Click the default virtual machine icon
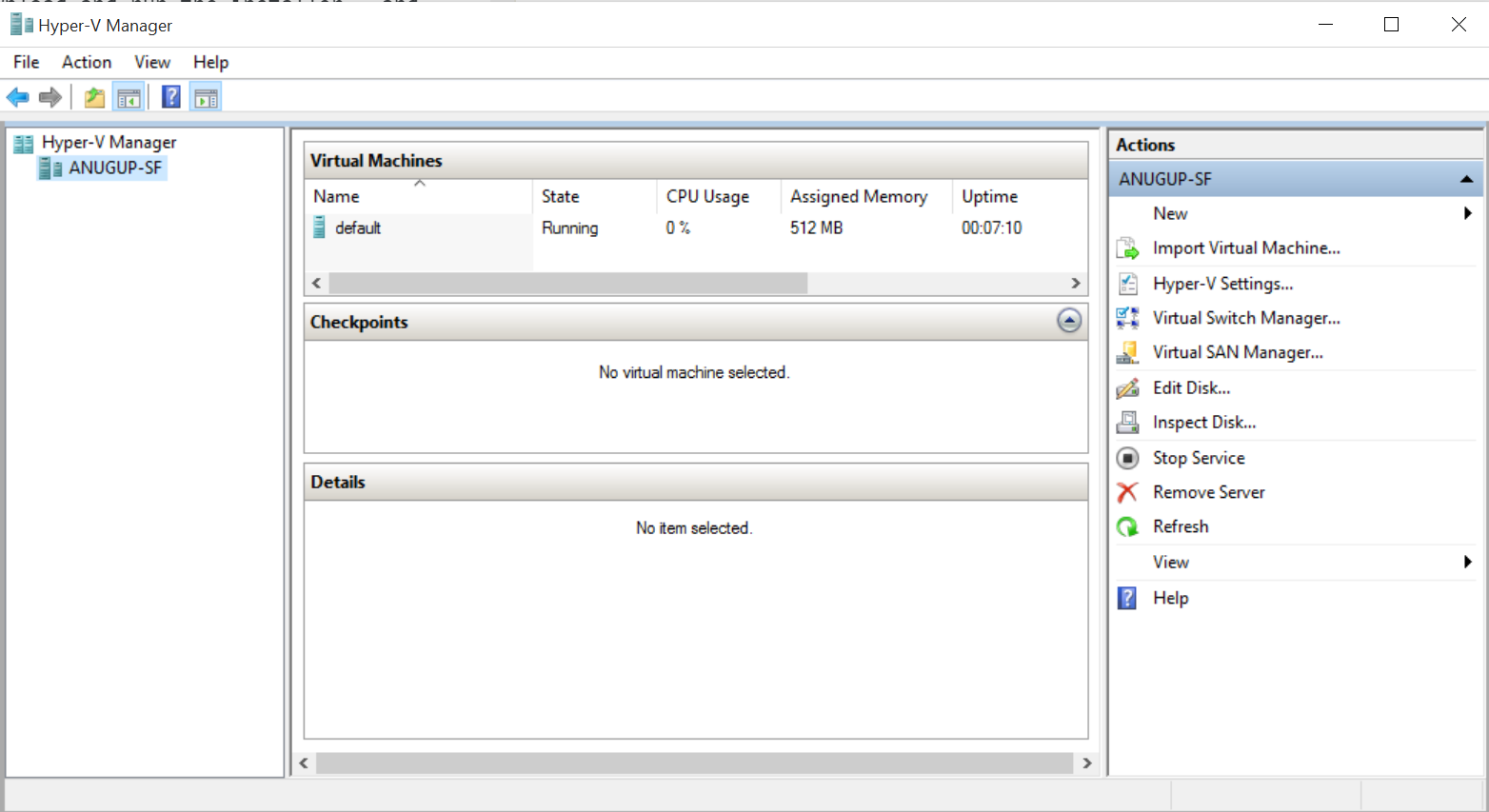1489x812 pixels. (x=320, y=228)
